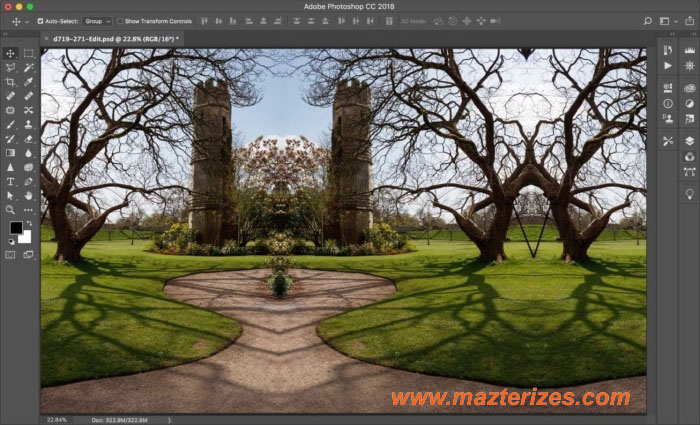The height and width of the screenshot is (425, 700).
Task: Select the Horizontal Type tool
Action: point(10,182)
